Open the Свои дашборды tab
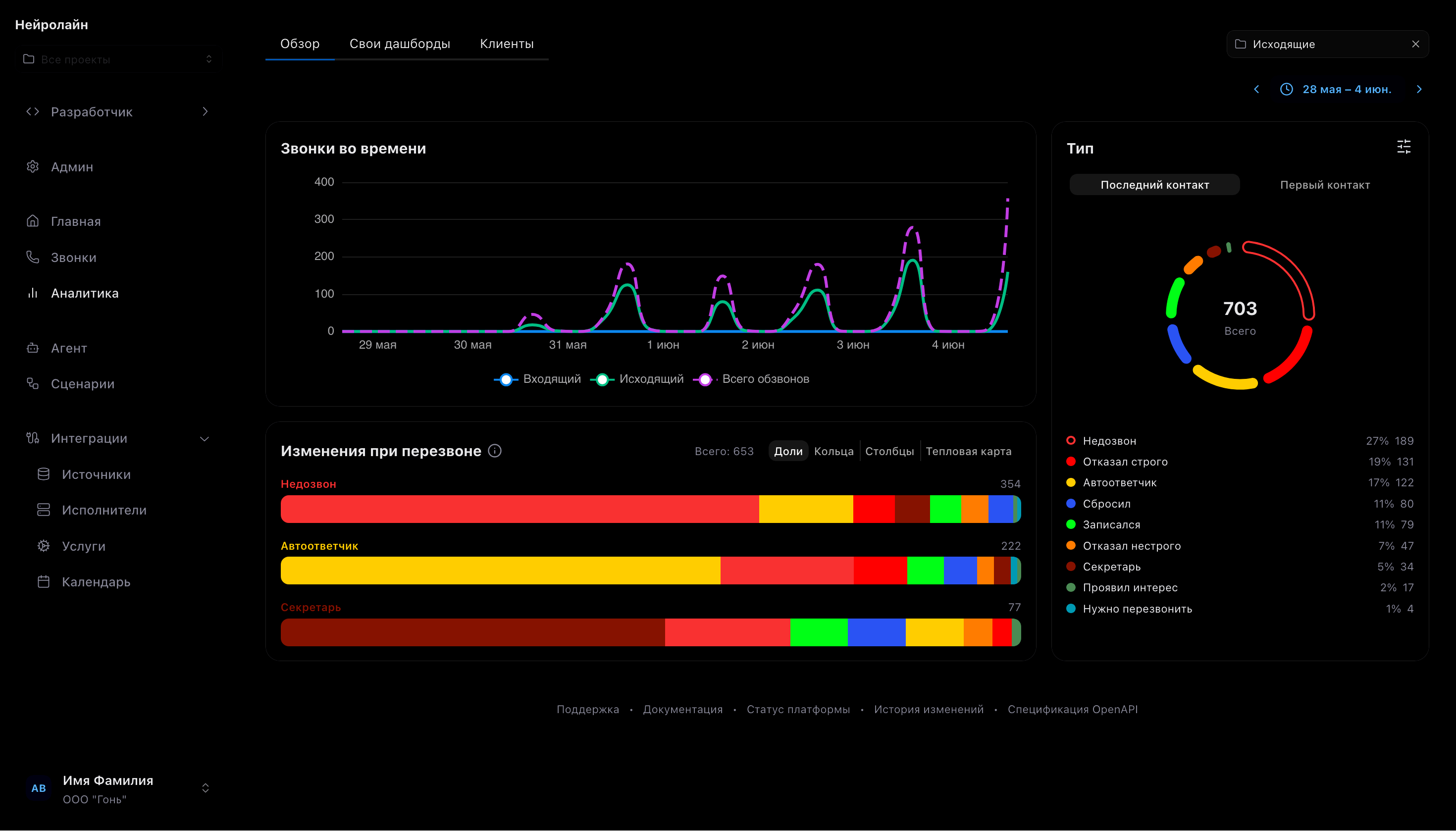Screen dimensions: 1456x831 (400, 44)
